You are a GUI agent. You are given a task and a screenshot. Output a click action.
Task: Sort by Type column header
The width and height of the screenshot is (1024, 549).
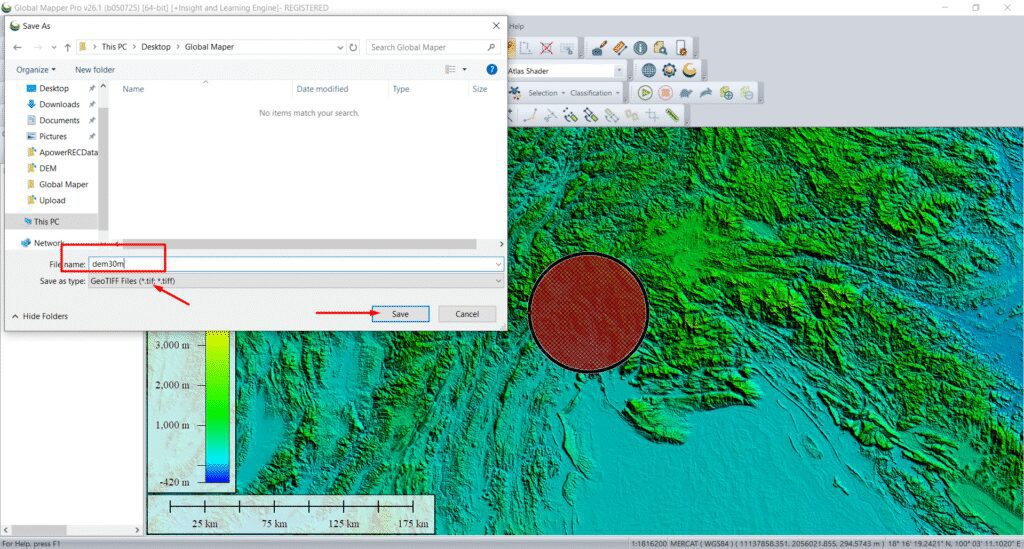tap(401, 89)
